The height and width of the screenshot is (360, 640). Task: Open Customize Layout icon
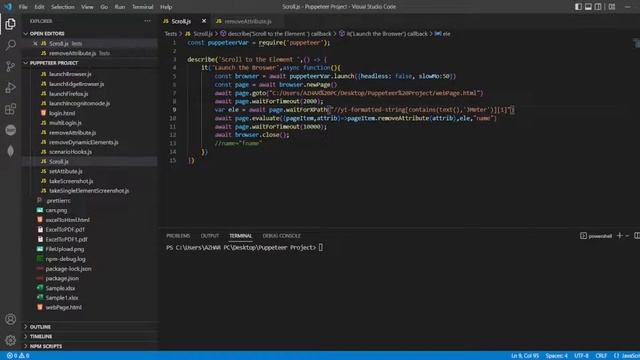612,7
